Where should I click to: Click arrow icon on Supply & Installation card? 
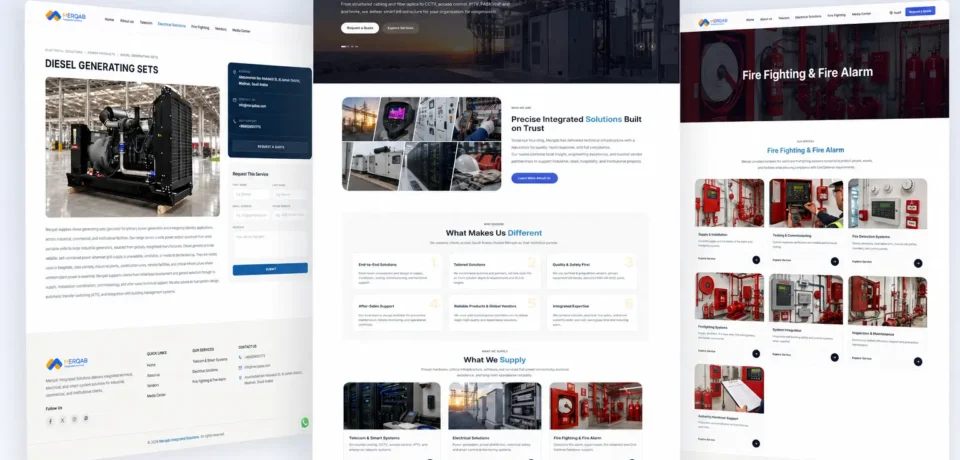(756, 260)
